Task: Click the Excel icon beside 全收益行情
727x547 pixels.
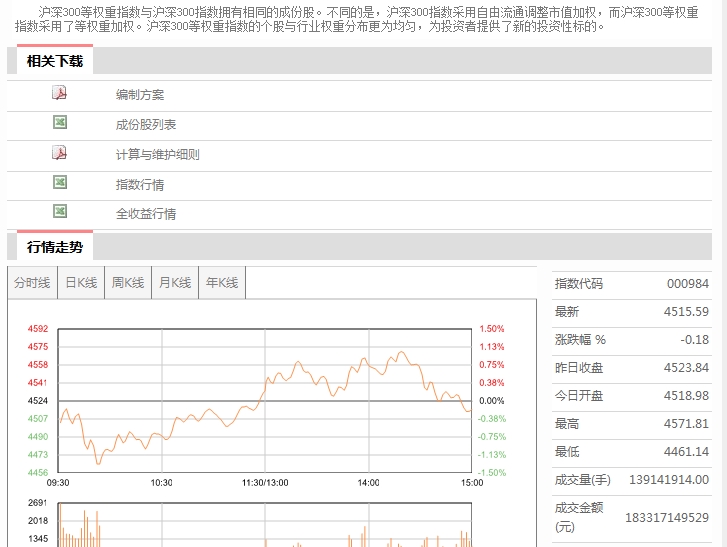Action: point(60,211)
